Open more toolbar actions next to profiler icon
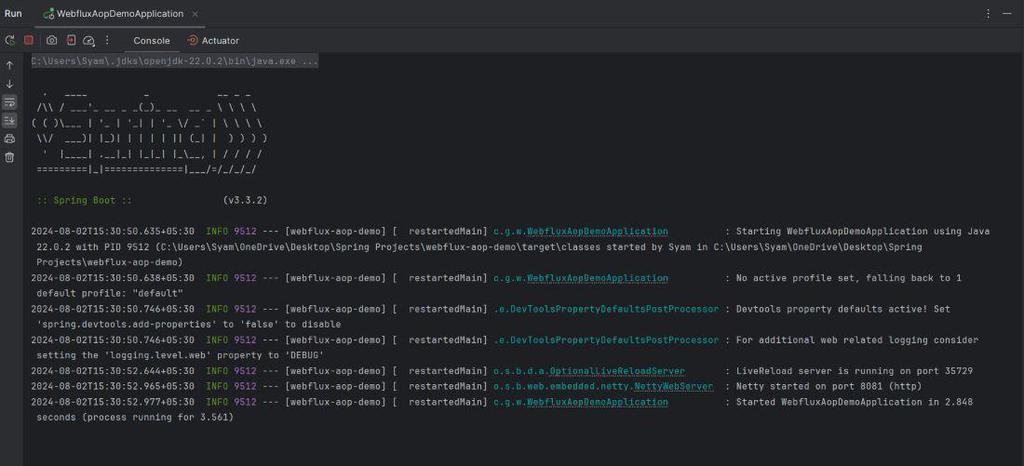 107,40
